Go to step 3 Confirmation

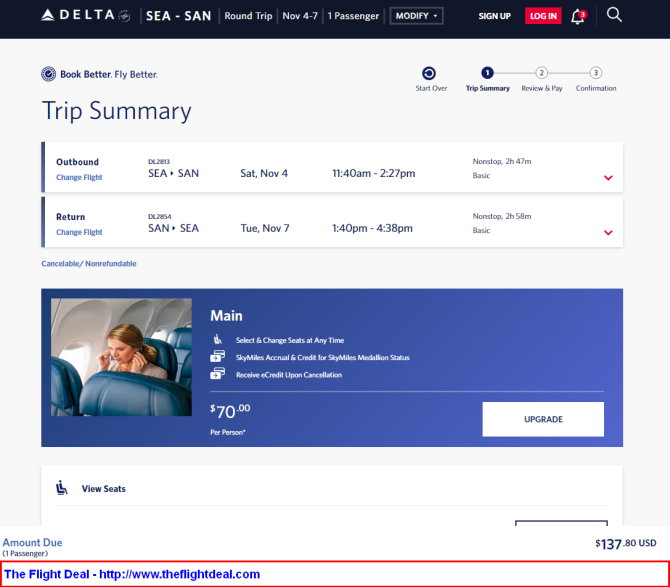point(596,73)
